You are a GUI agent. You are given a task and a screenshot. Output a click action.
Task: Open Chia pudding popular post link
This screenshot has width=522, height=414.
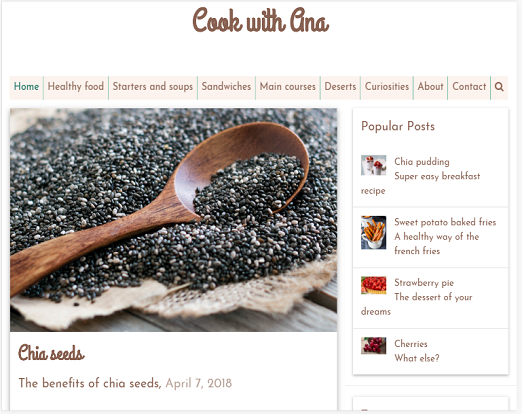click(422, 162)
